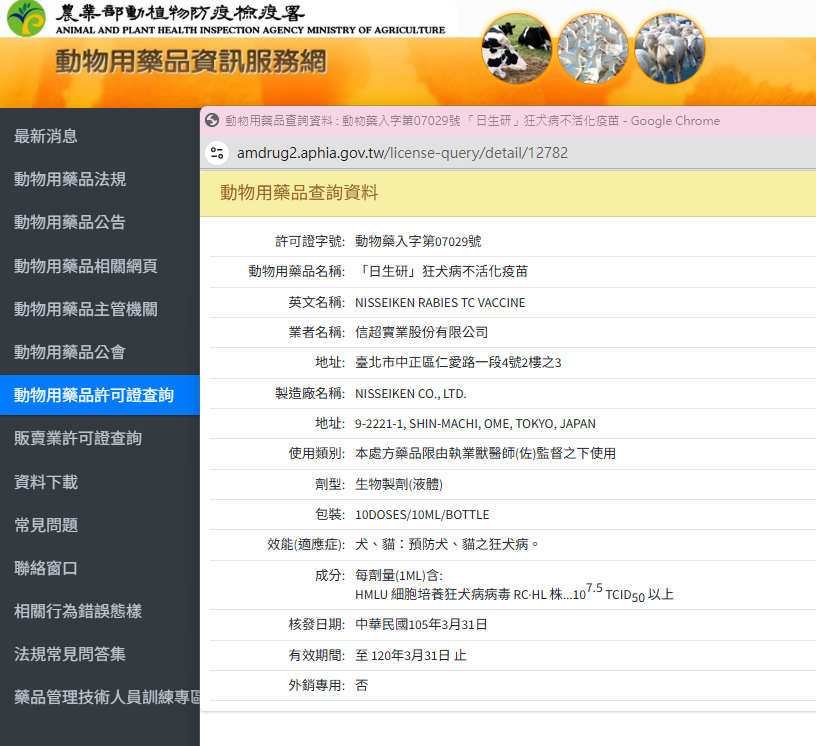Image resolution: width=816 pixels, height=746 pixels.
Task: Click the 有效期間 field label
Action: click(316, 655)
